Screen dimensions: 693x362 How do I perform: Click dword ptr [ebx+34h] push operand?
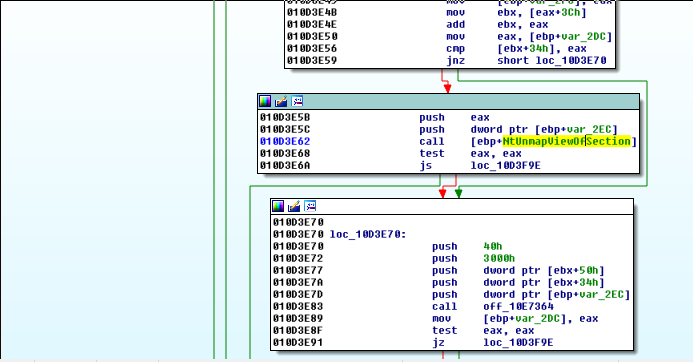point(544,282)
